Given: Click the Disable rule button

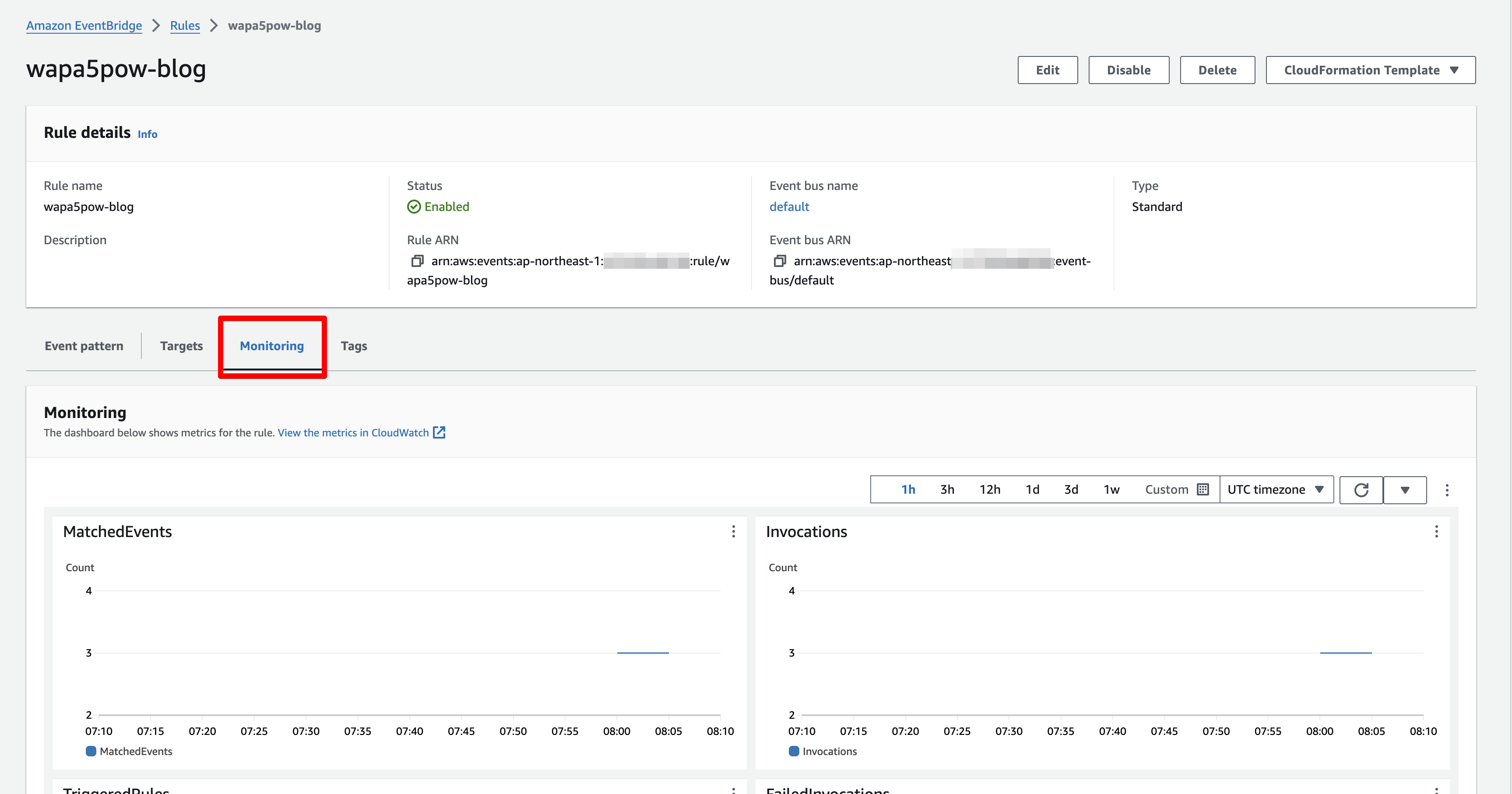Looking at the screenshot, I should click(x=1129, y=70).
